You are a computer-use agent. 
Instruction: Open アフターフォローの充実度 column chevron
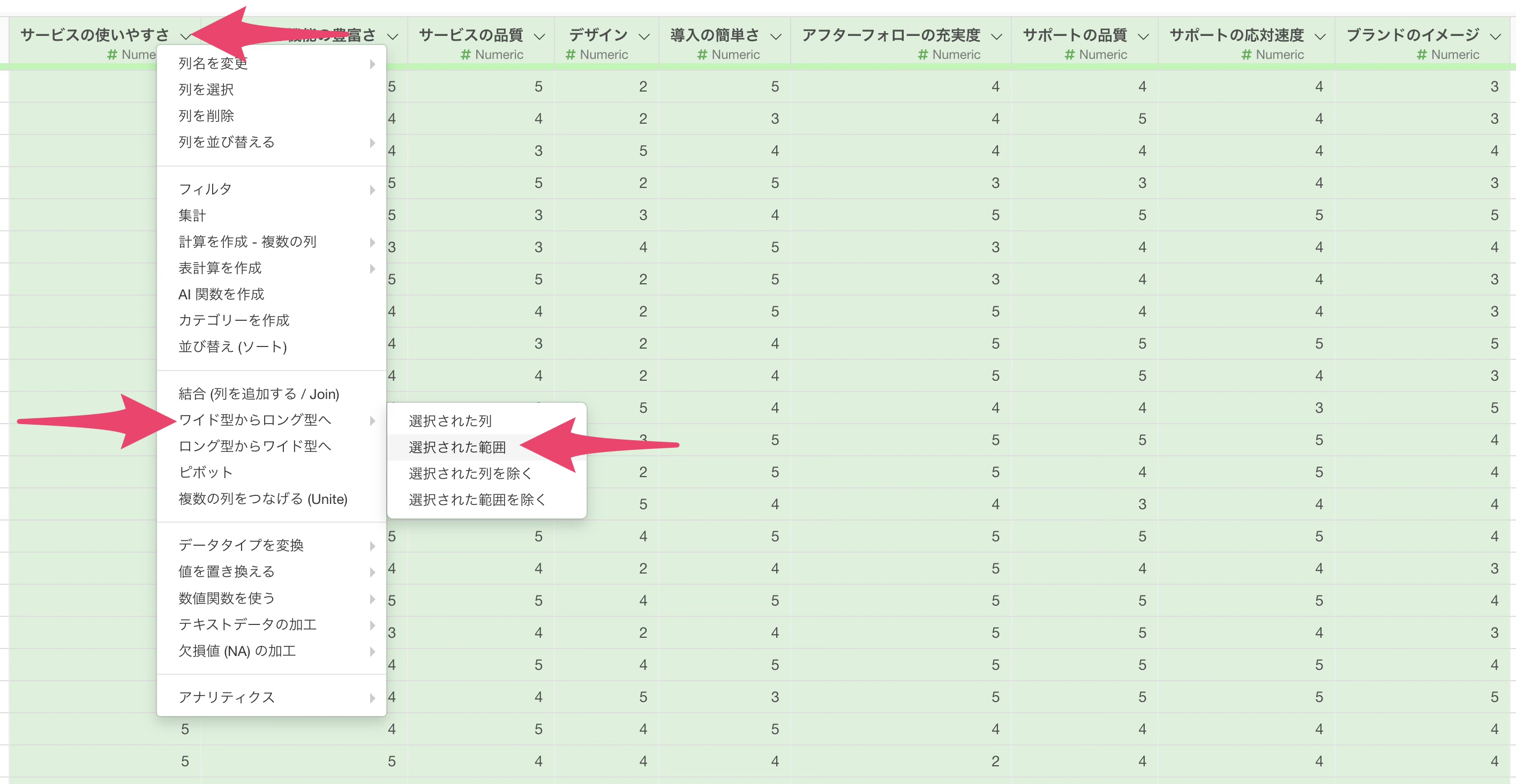point(996,36)
